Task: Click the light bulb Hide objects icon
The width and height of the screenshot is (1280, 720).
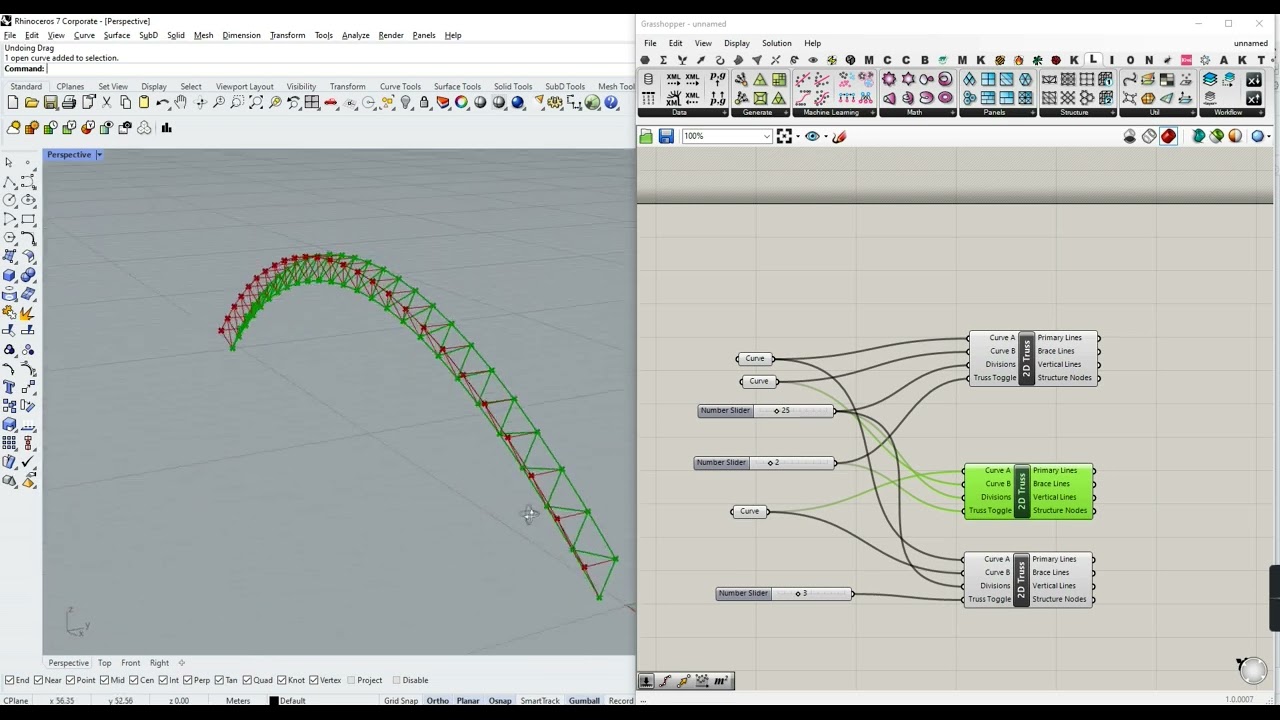Action: (x=406, y=102)
